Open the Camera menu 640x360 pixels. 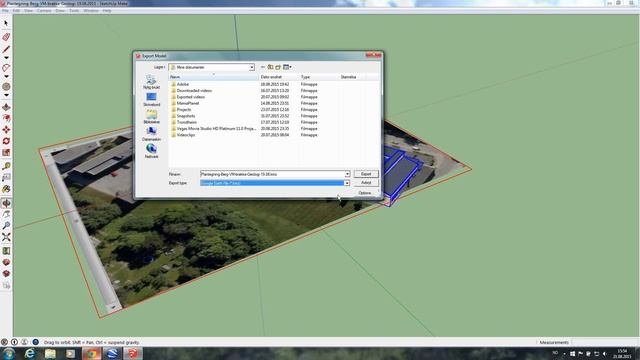point(44,11)
